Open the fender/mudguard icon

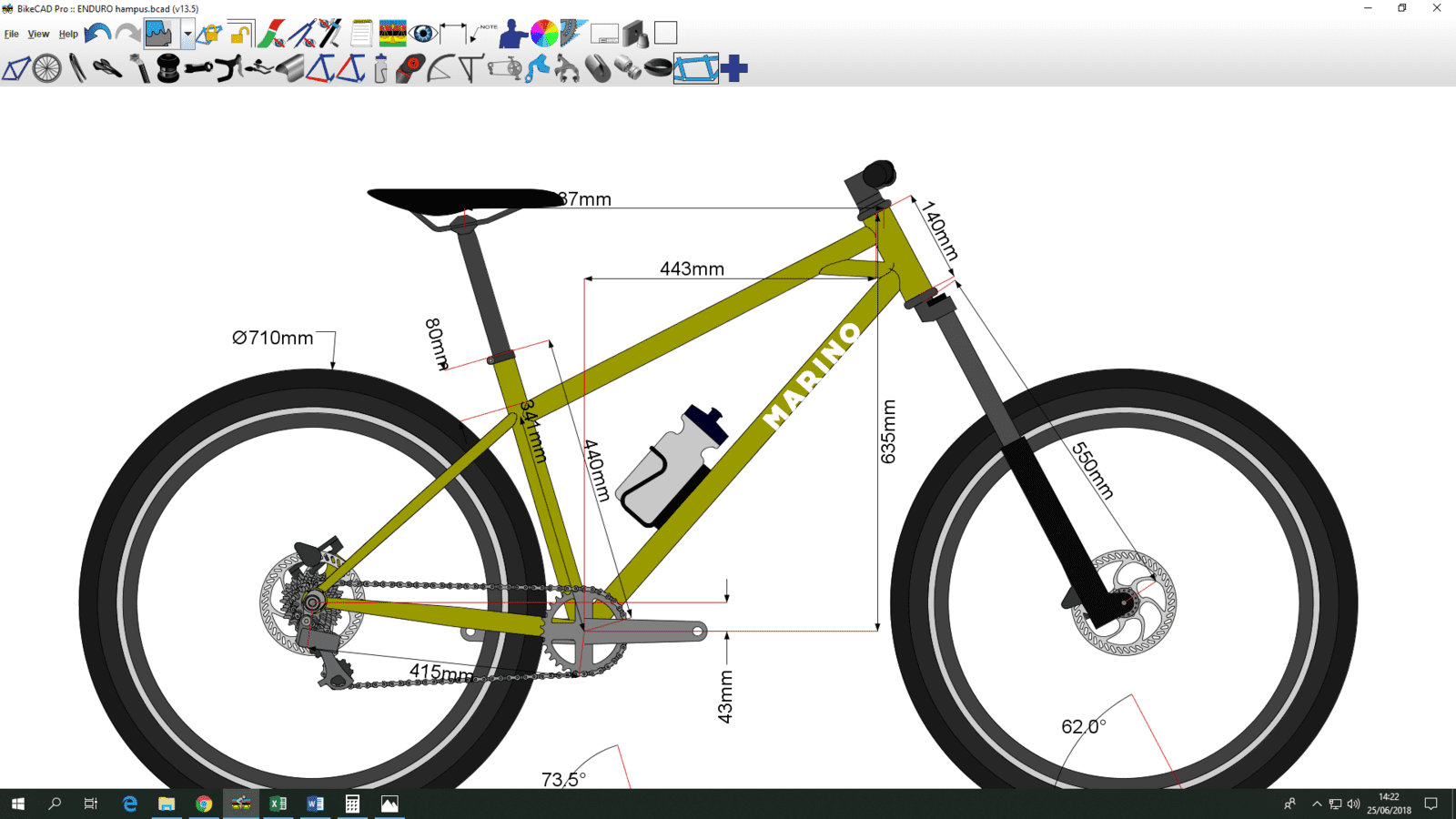[x=440, y=69]
